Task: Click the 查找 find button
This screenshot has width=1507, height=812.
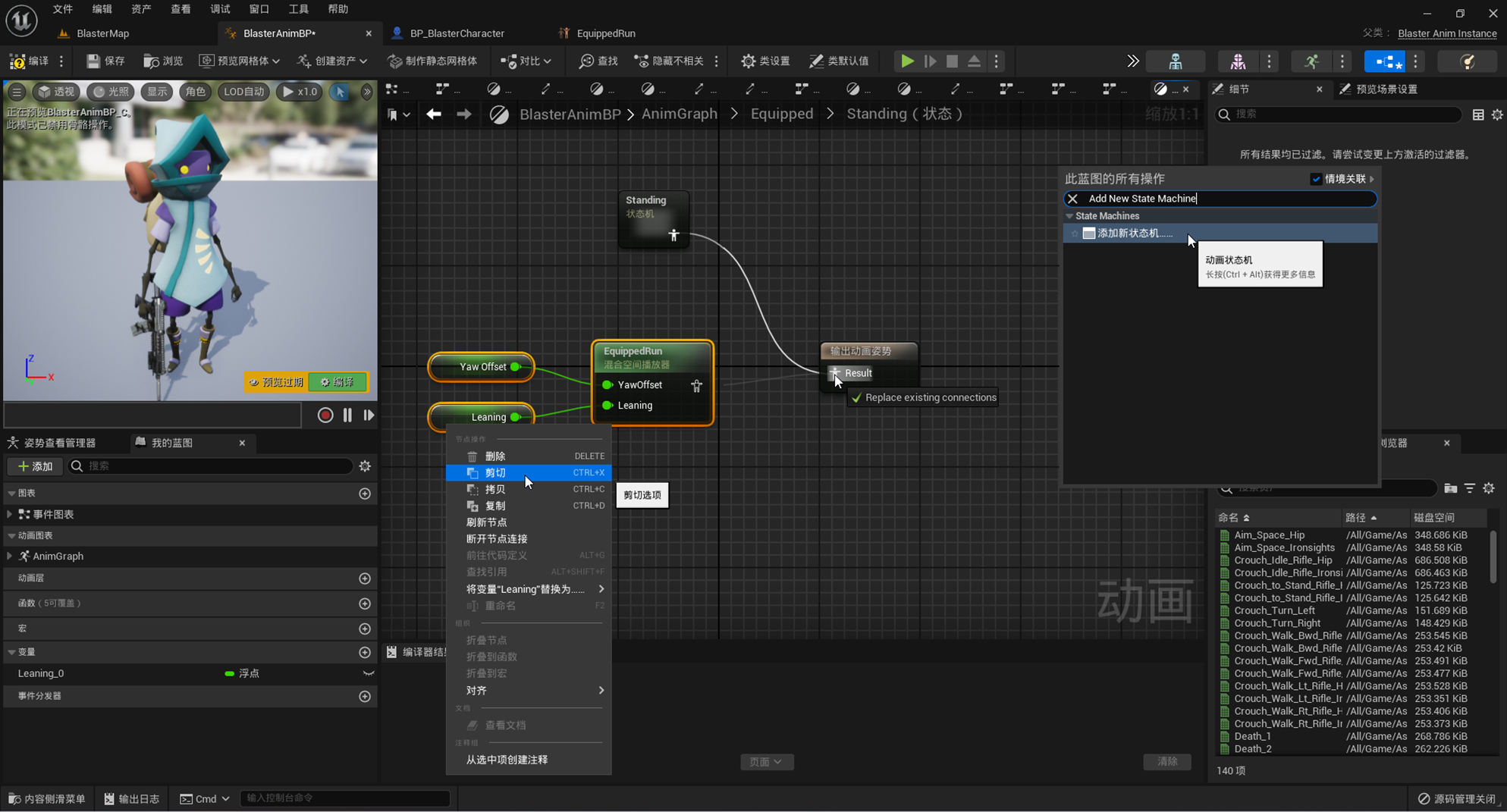Action: tap(598, 61)
